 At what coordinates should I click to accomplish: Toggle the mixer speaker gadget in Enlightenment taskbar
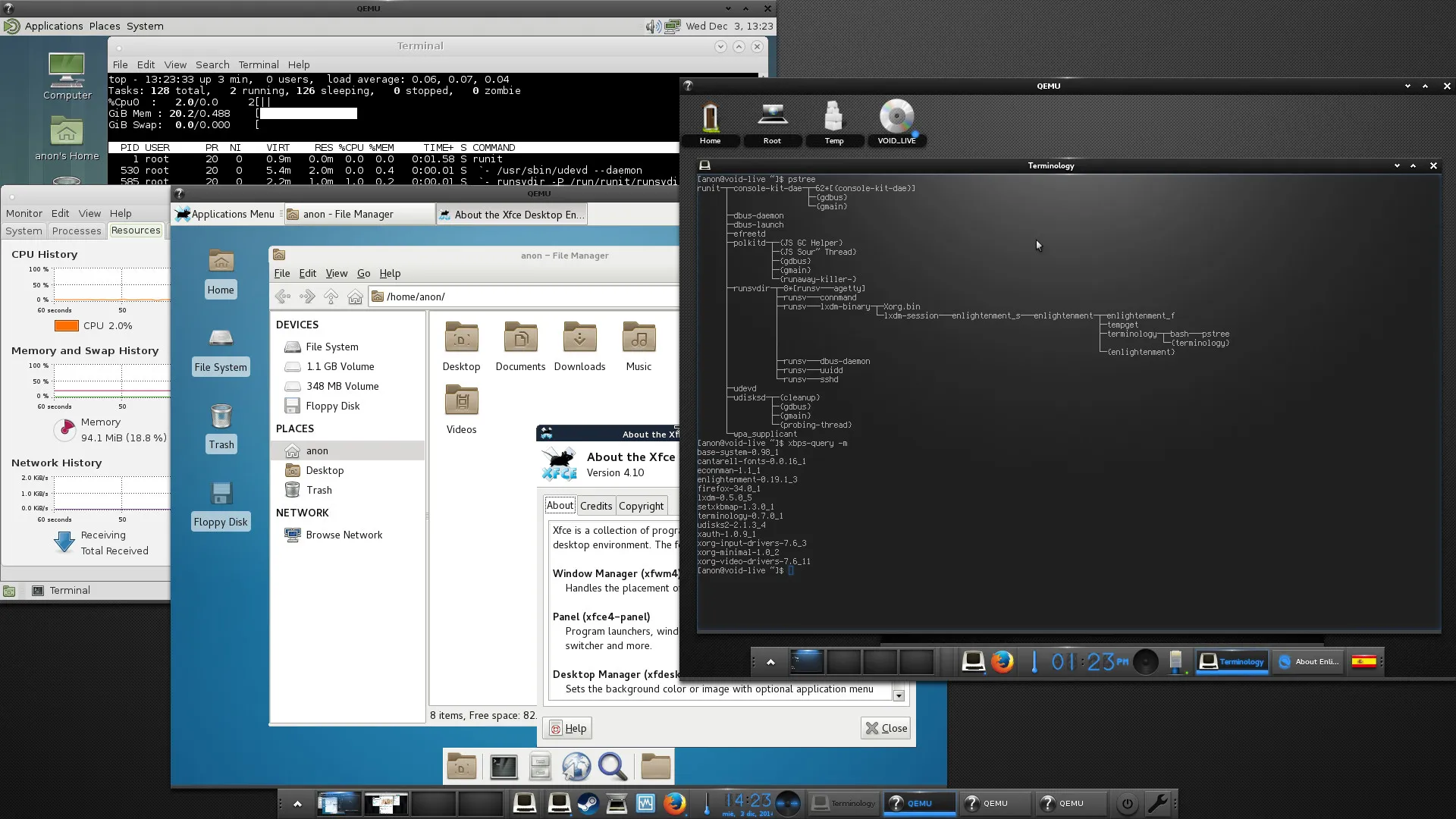point(1145,661)
